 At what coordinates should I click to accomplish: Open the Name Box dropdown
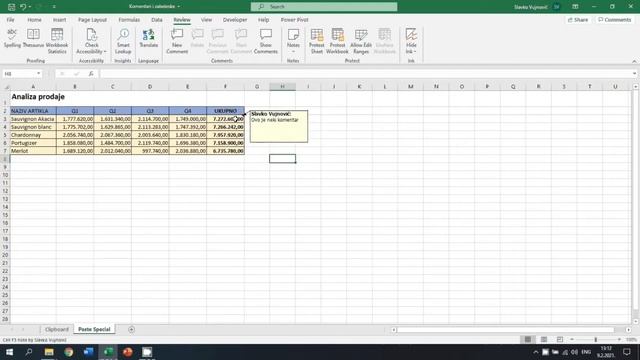click(x=38, y=73)
